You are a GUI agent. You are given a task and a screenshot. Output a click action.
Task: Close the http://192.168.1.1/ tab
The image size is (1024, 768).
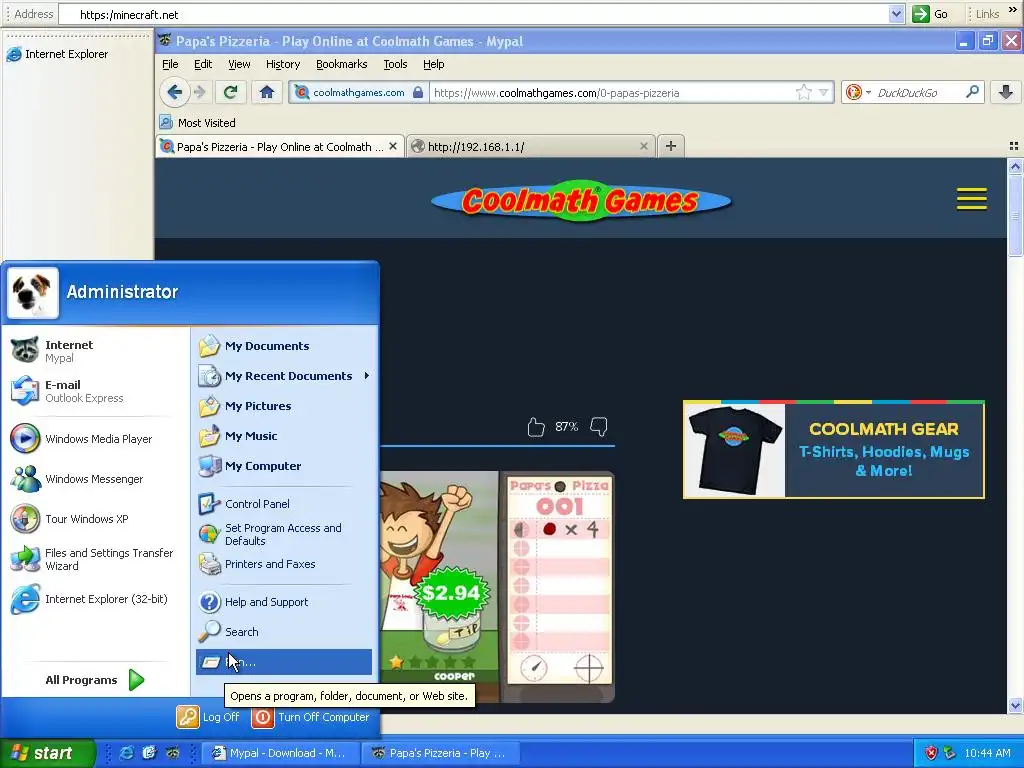coord(643,146)
